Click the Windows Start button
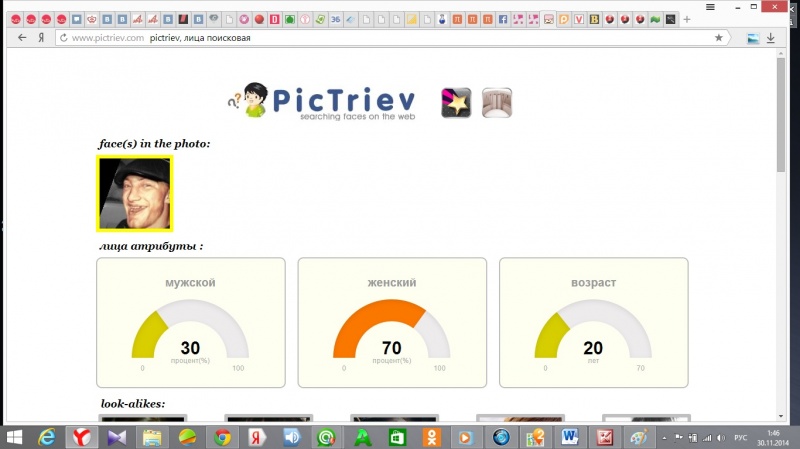 pyautogui.click(x=14, y=437)
